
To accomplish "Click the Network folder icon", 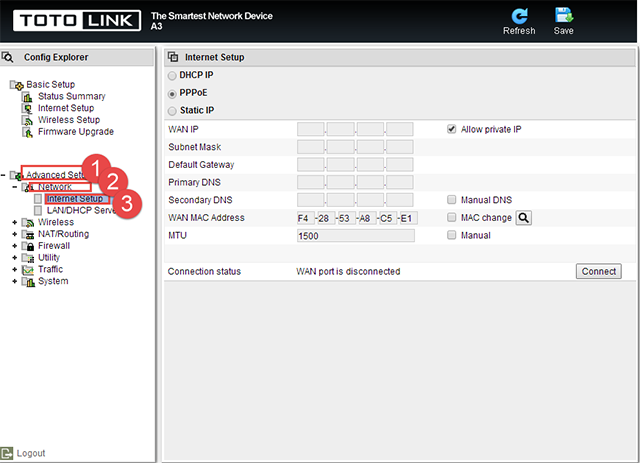I will 27,187.
